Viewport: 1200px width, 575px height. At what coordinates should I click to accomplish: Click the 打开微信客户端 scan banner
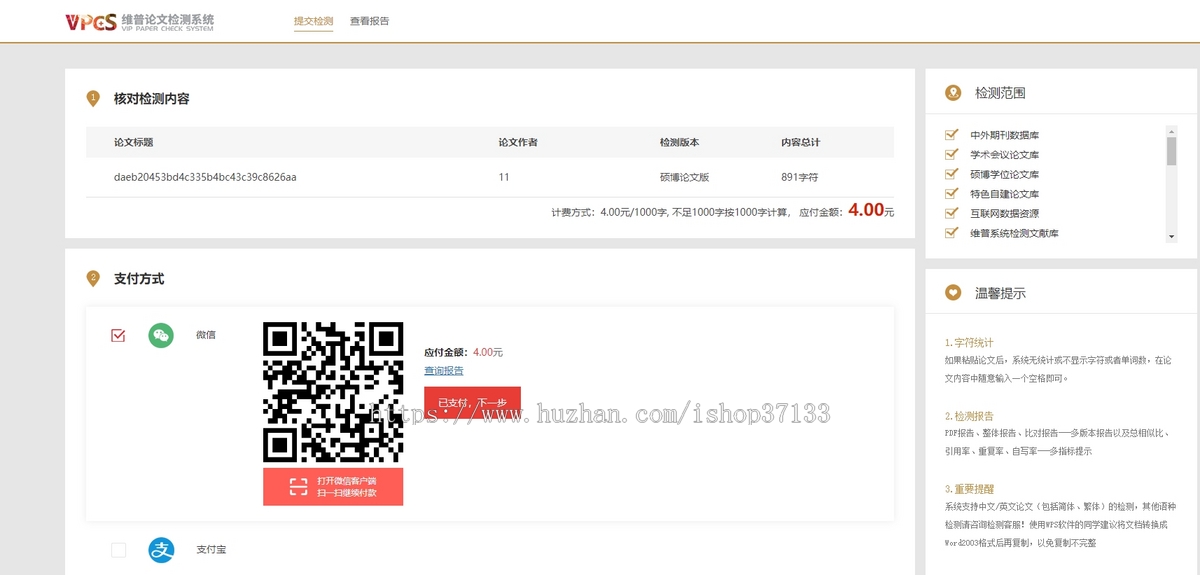tap(333, 487)
